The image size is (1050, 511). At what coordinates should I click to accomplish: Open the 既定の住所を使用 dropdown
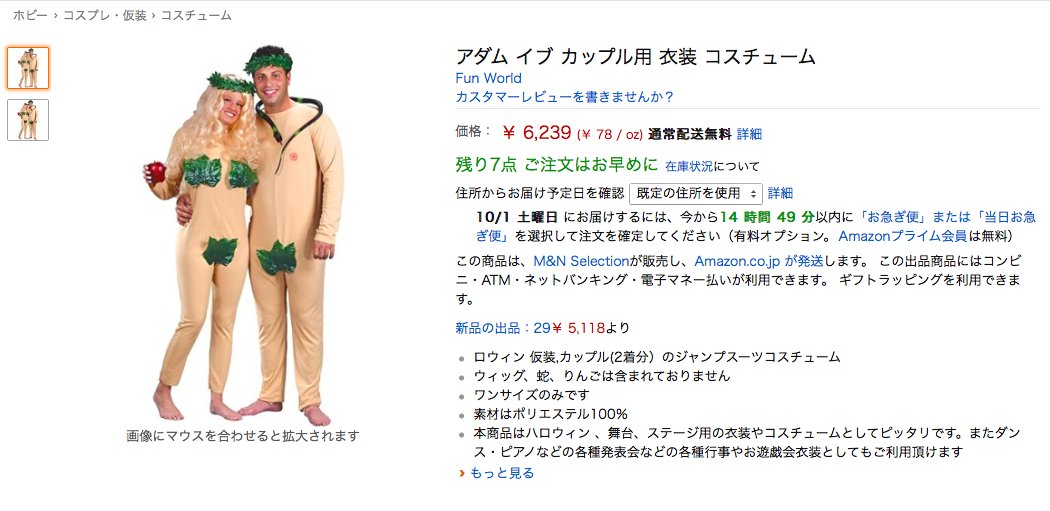tap(696, 194)
